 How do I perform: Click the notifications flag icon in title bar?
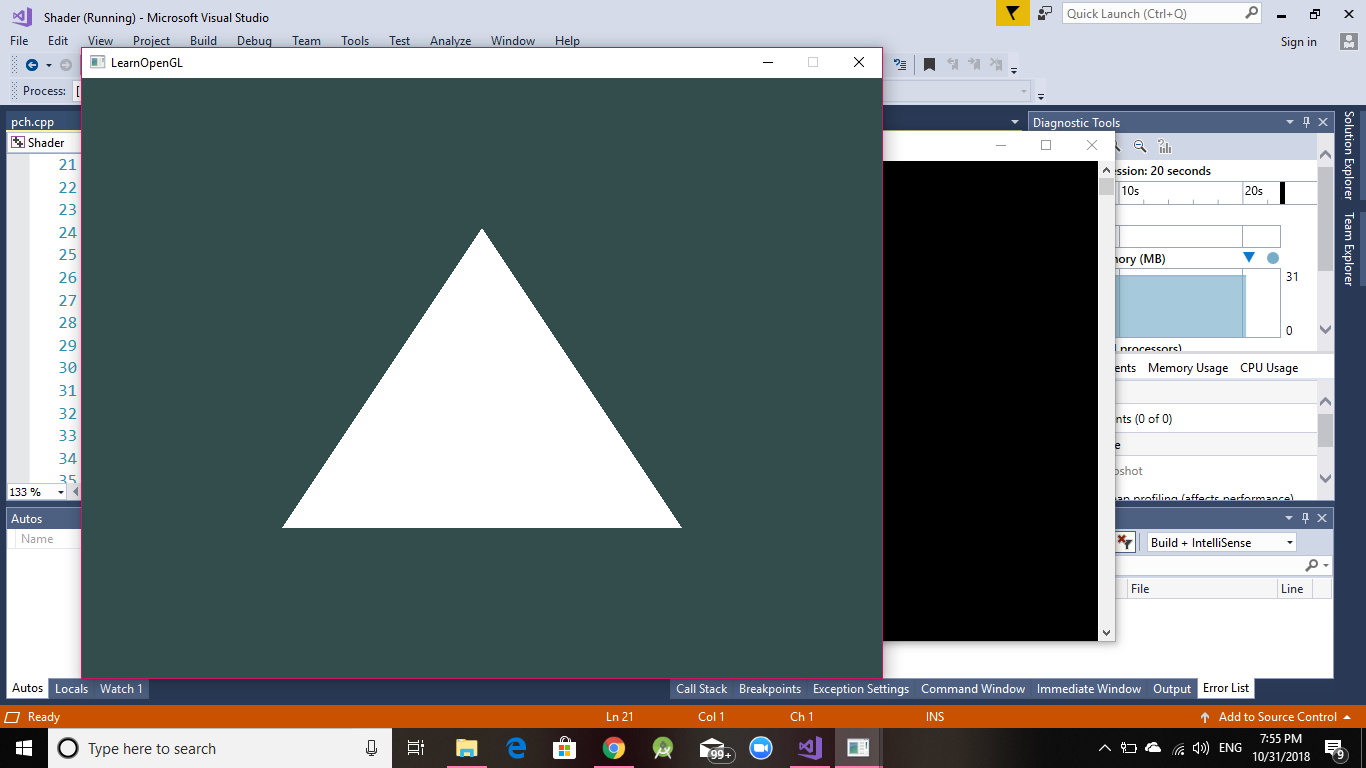(x=1012, y=14)
